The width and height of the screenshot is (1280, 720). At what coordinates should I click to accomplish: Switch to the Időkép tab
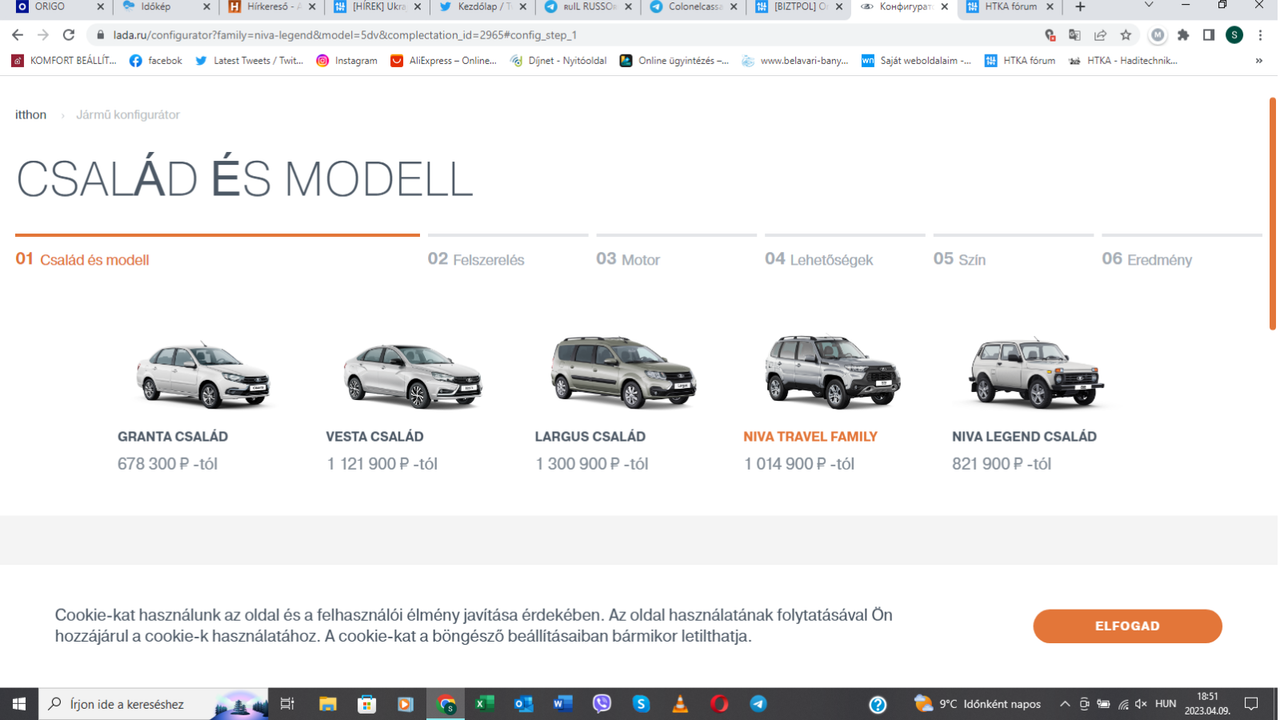(x=164, y=7)
